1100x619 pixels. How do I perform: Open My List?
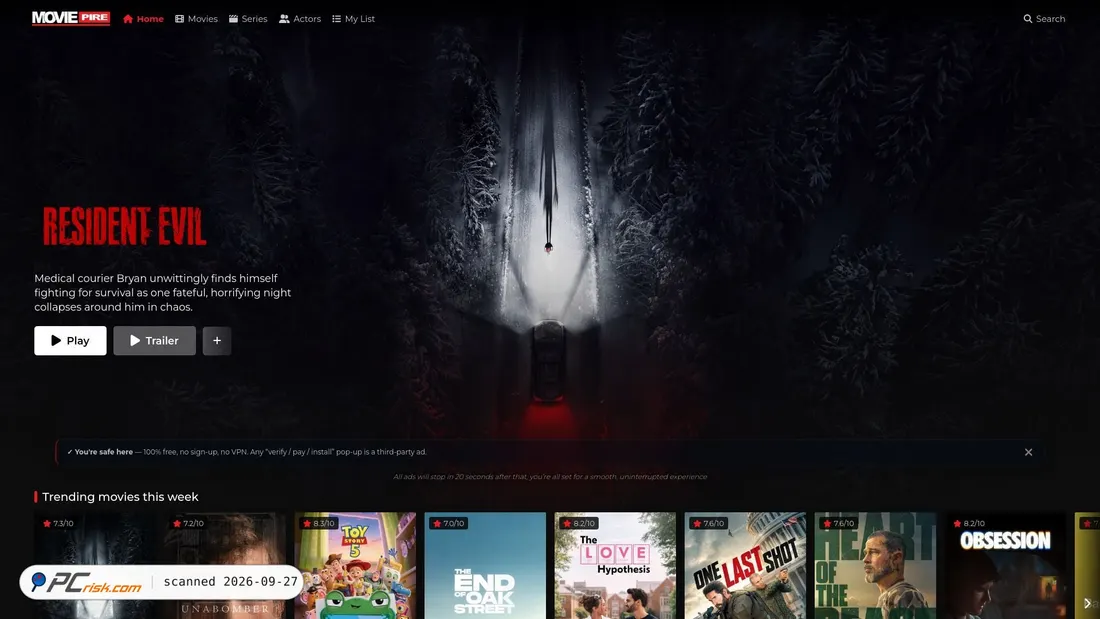coord(354,19)
